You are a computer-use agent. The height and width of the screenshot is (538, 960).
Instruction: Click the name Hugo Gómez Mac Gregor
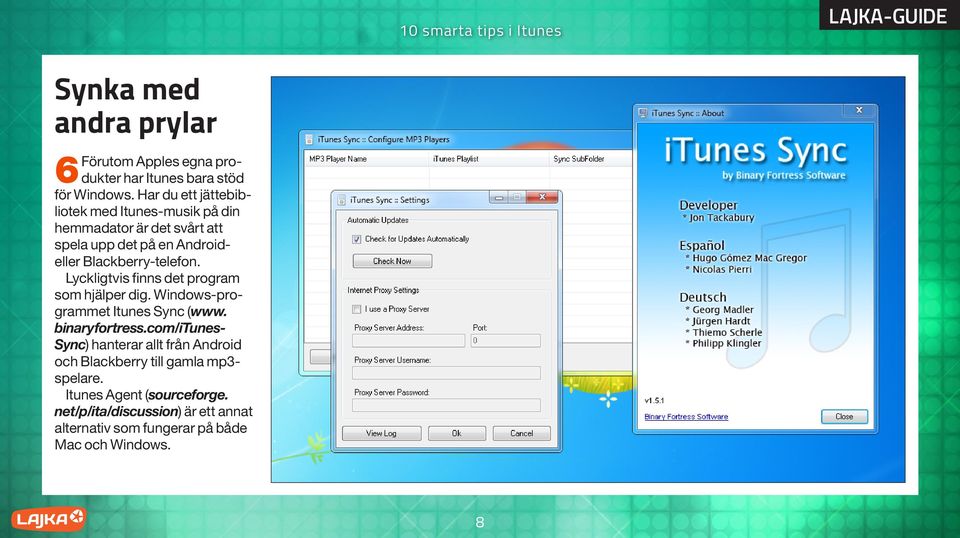[749, 258]
